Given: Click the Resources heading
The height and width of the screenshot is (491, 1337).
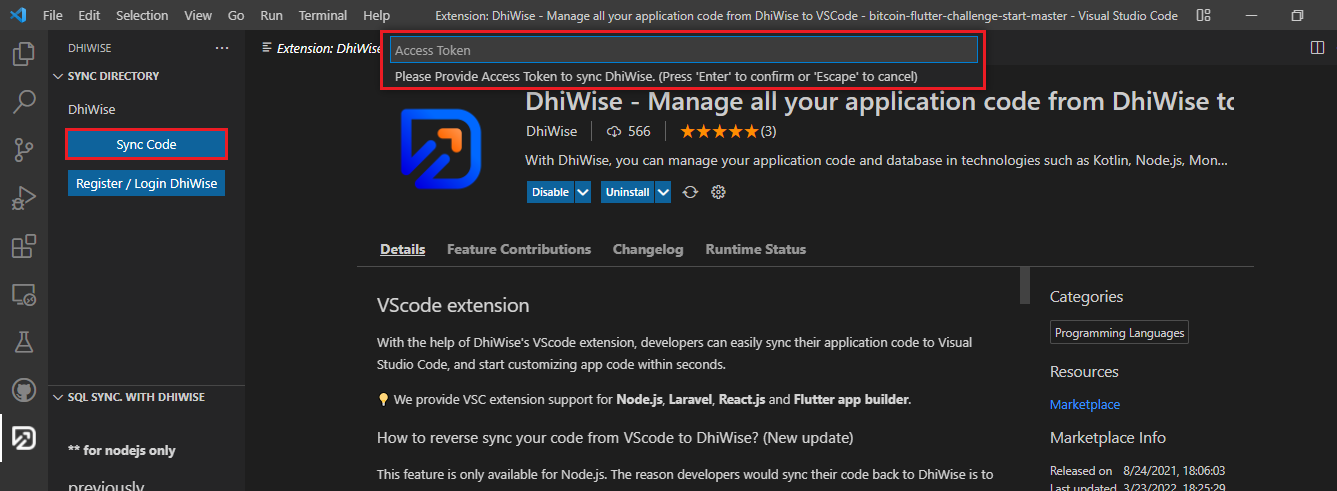Looking at the screenshot, I should 1084,372.
